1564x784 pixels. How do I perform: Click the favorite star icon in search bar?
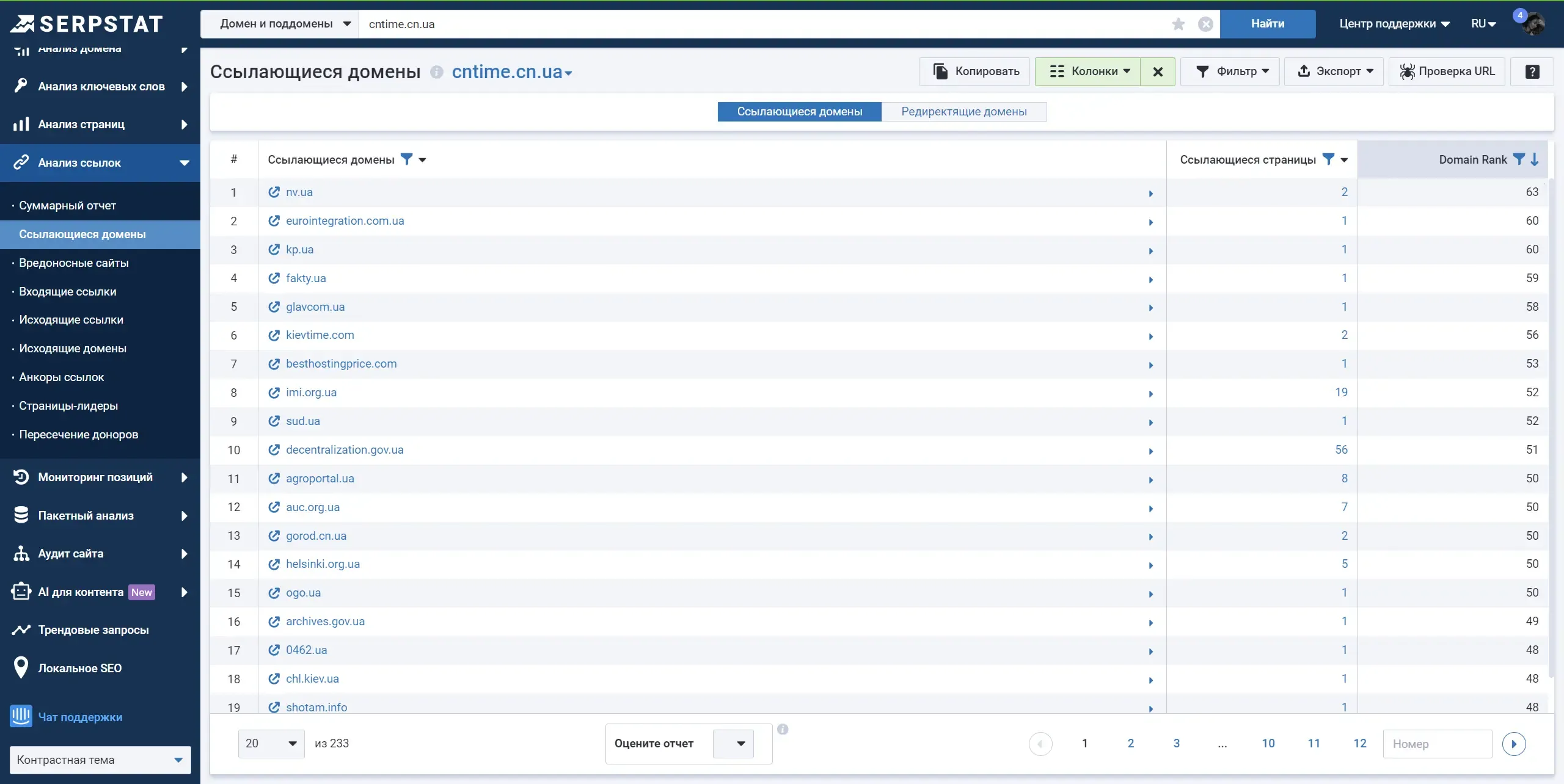[x=1178, y=24]
